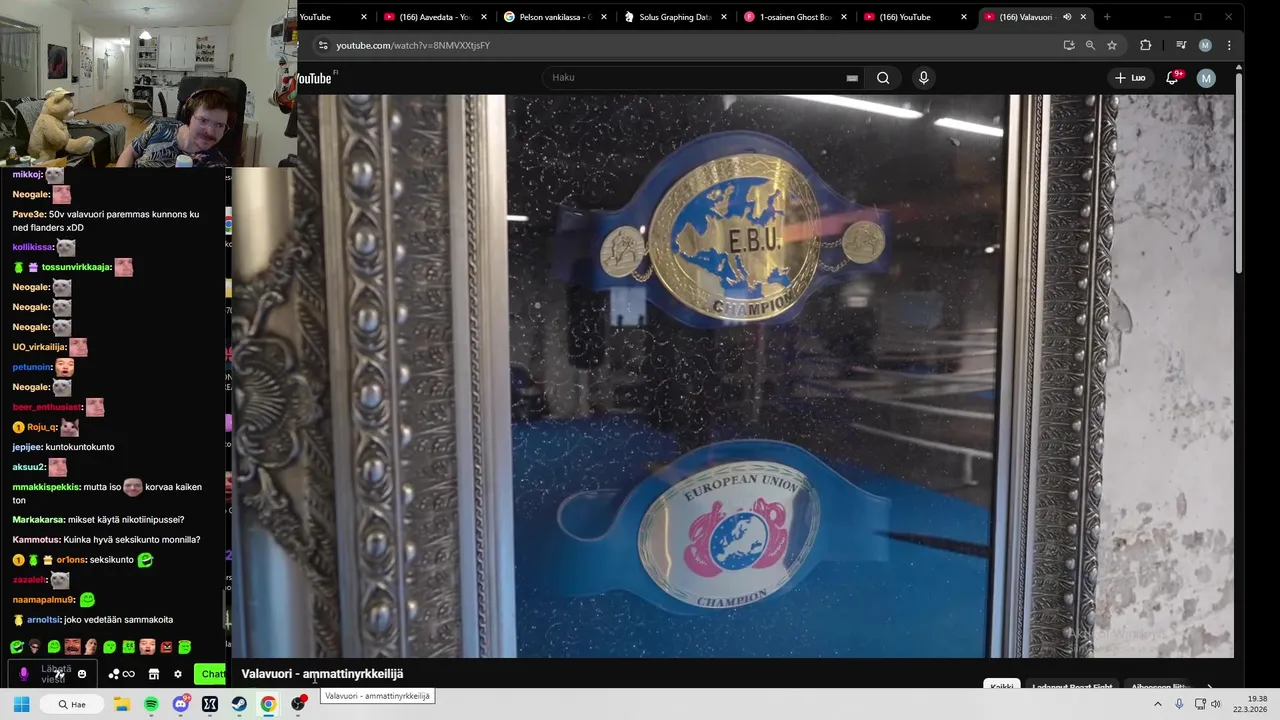The image size is (1280, 720).
Task: Mute the Valavuori tab via speaker icon
Action: tap(1067, 17)
